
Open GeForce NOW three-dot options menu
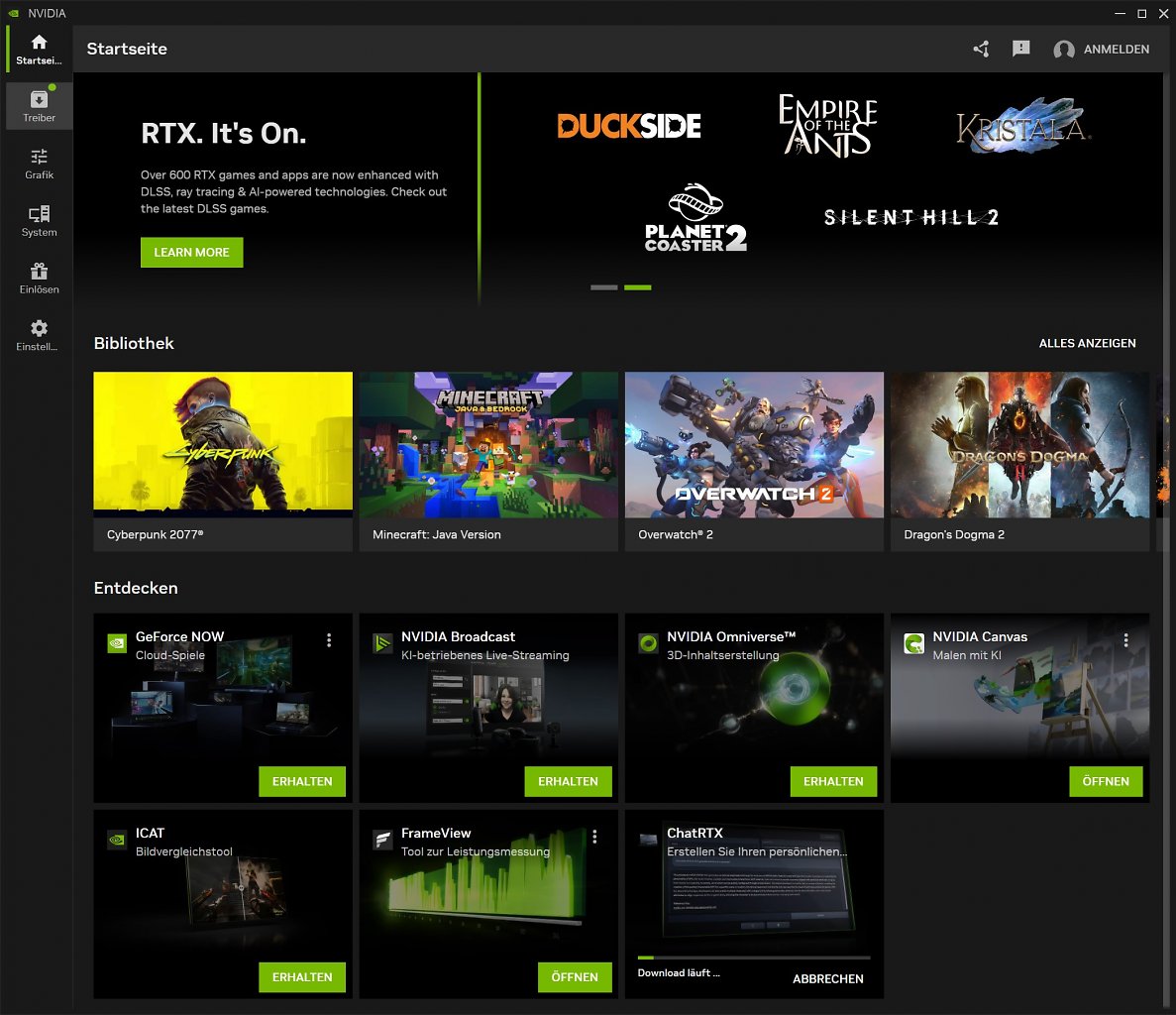tap(329, 639)
